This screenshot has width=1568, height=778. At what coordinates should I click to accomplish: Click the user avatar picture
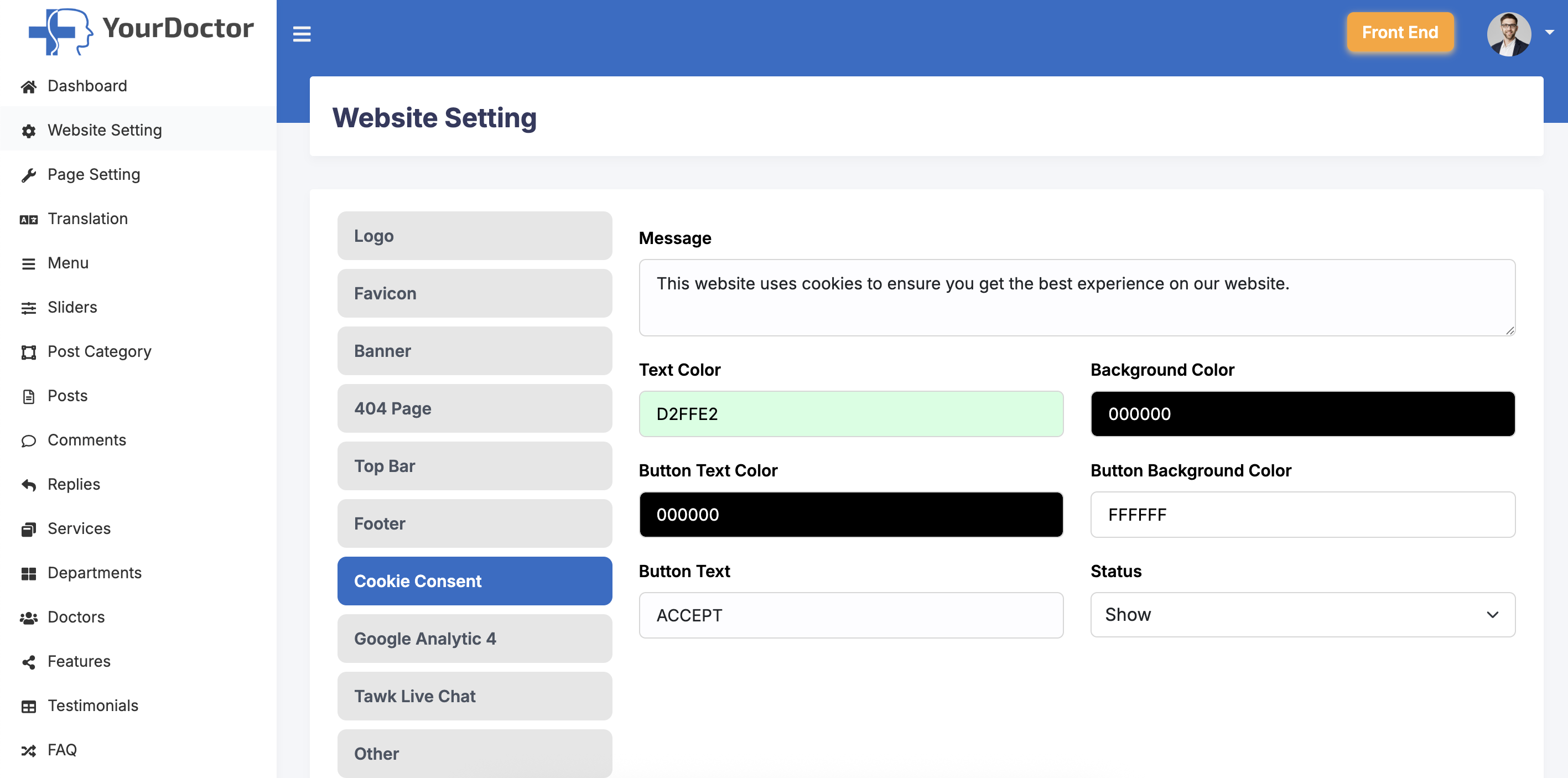pyautogui.click(x=1509, y=34)
